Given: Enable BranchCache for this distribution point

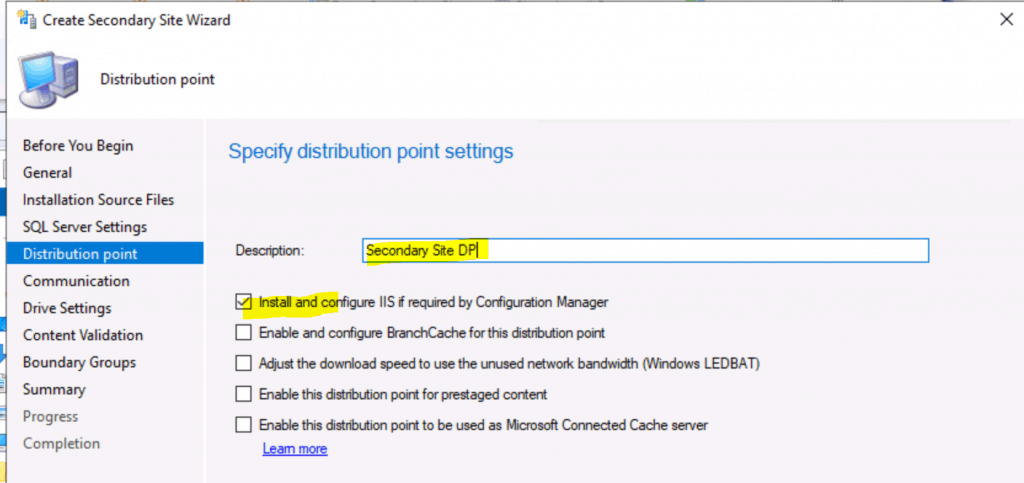Looking at the screenshot, I should point(243,332).
